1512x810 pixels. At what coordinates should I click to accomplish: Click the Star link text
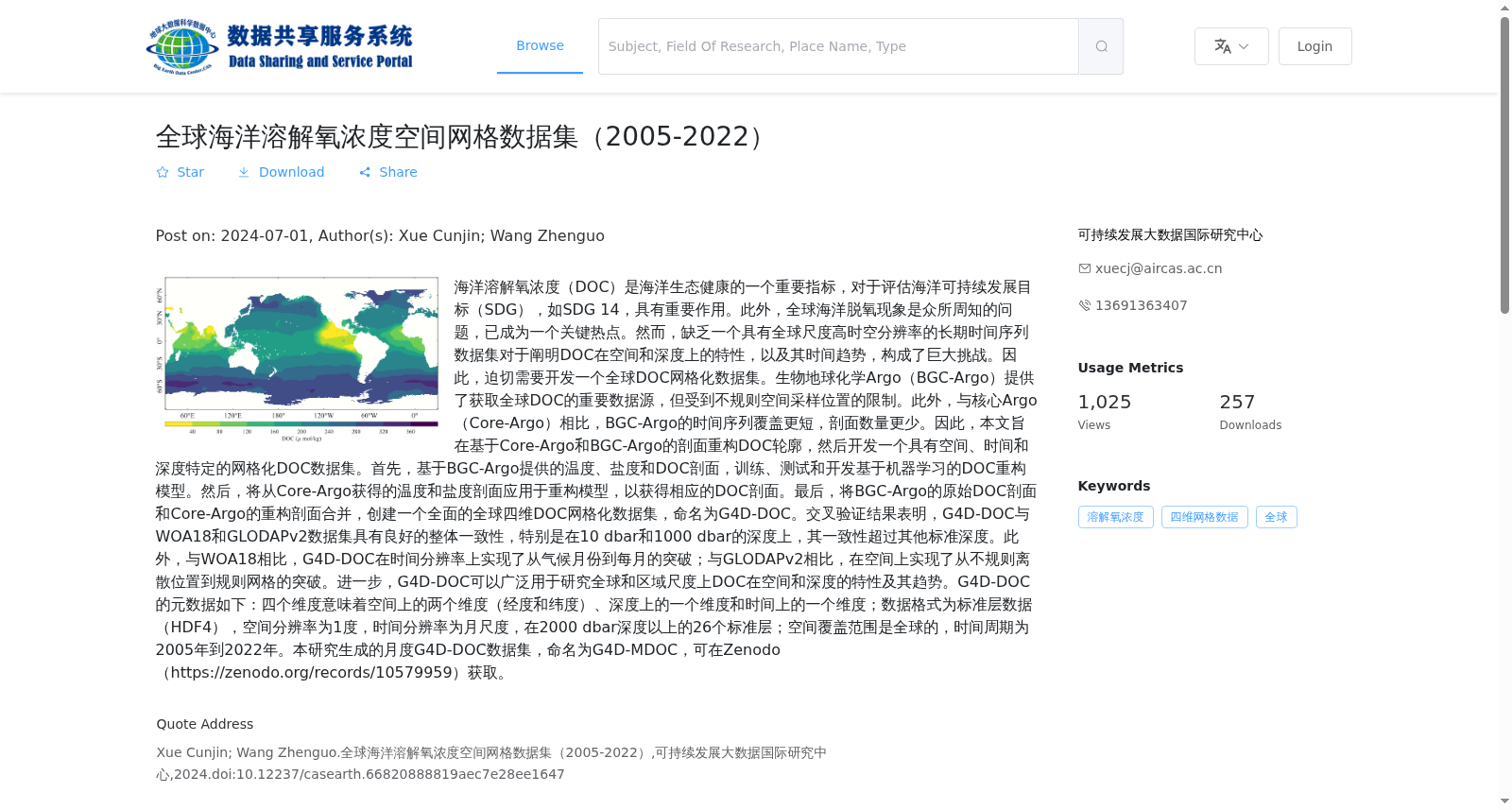pos(190,172)
